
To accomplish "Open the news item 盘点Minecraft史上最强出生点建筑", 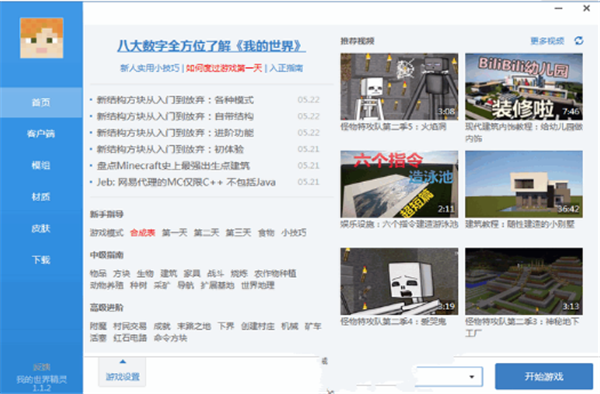I will tap(173, 166).
